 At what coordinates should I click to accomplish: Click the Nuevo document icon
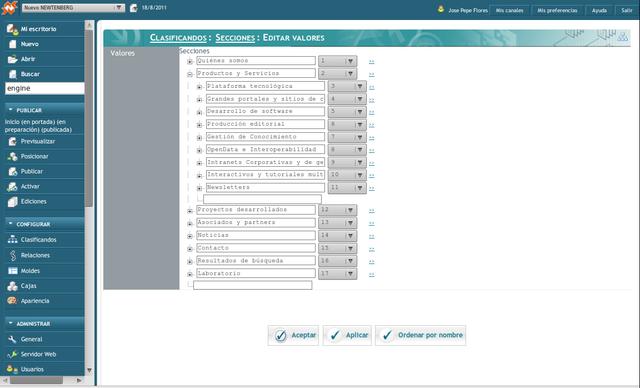(13, 44)
